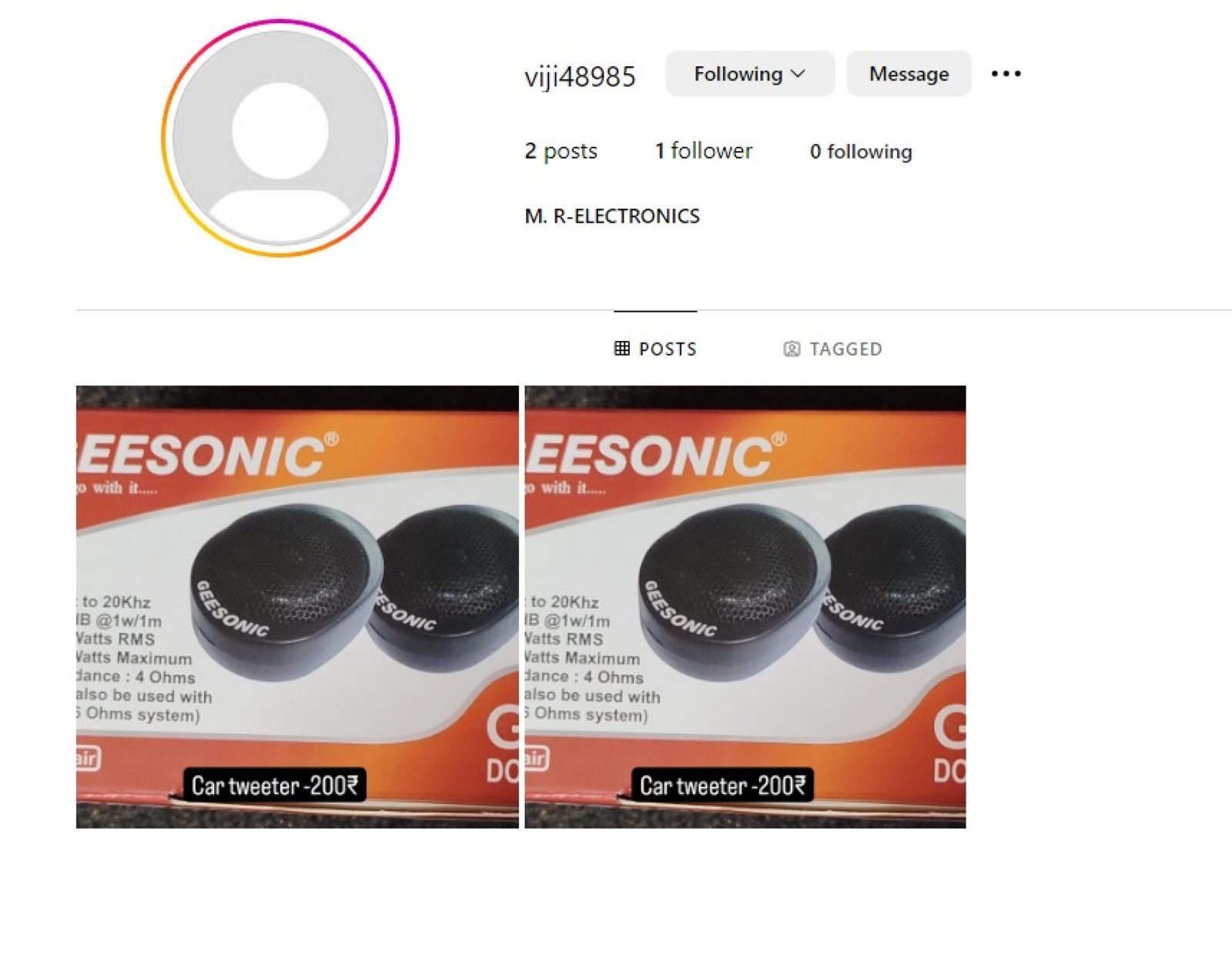The image size is (1232, 961).
Task: Open the 1 follower list
Action: 703,151
